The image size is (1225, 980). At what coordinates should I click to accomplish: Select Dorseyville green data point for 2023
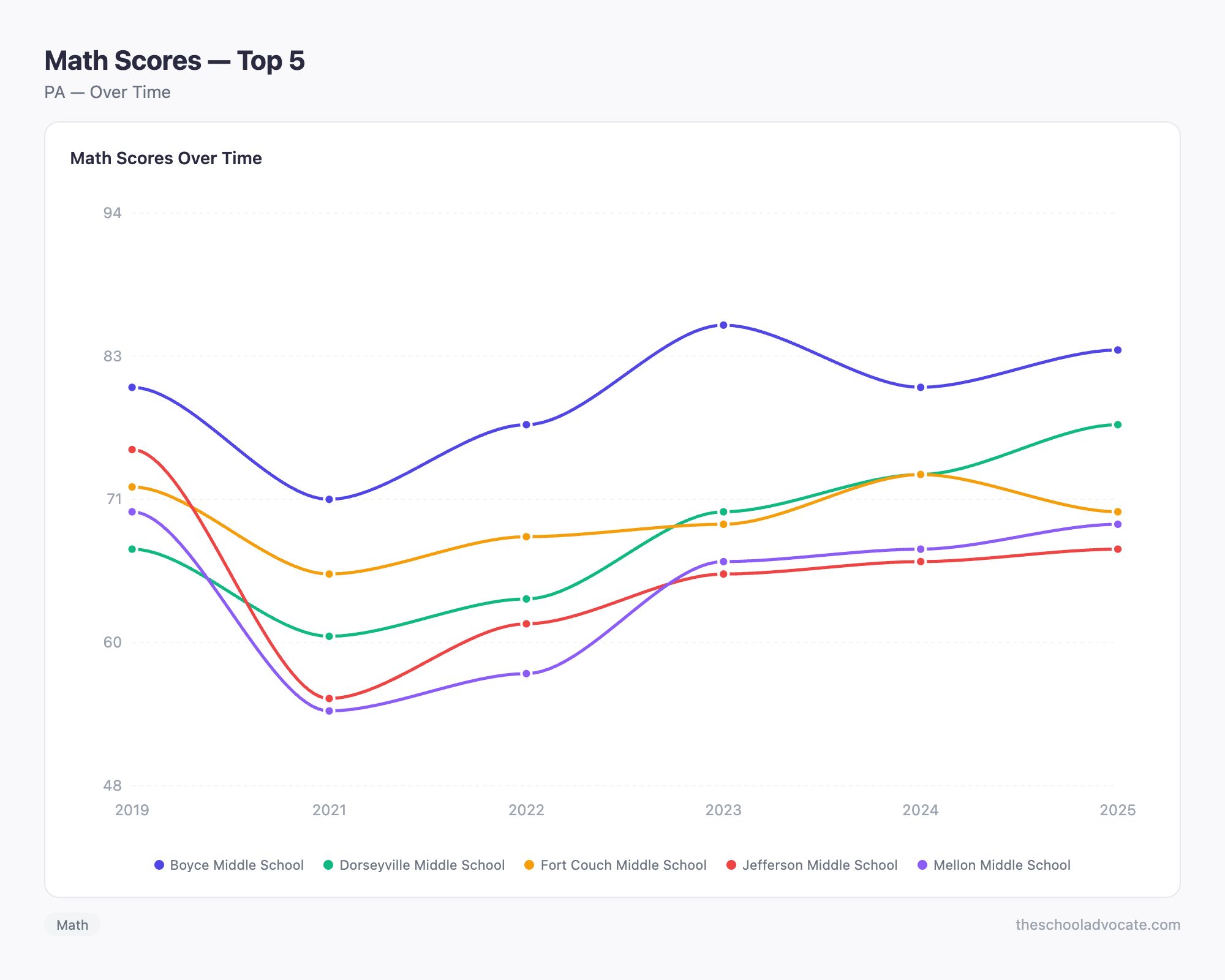click(x=723, y=511)
